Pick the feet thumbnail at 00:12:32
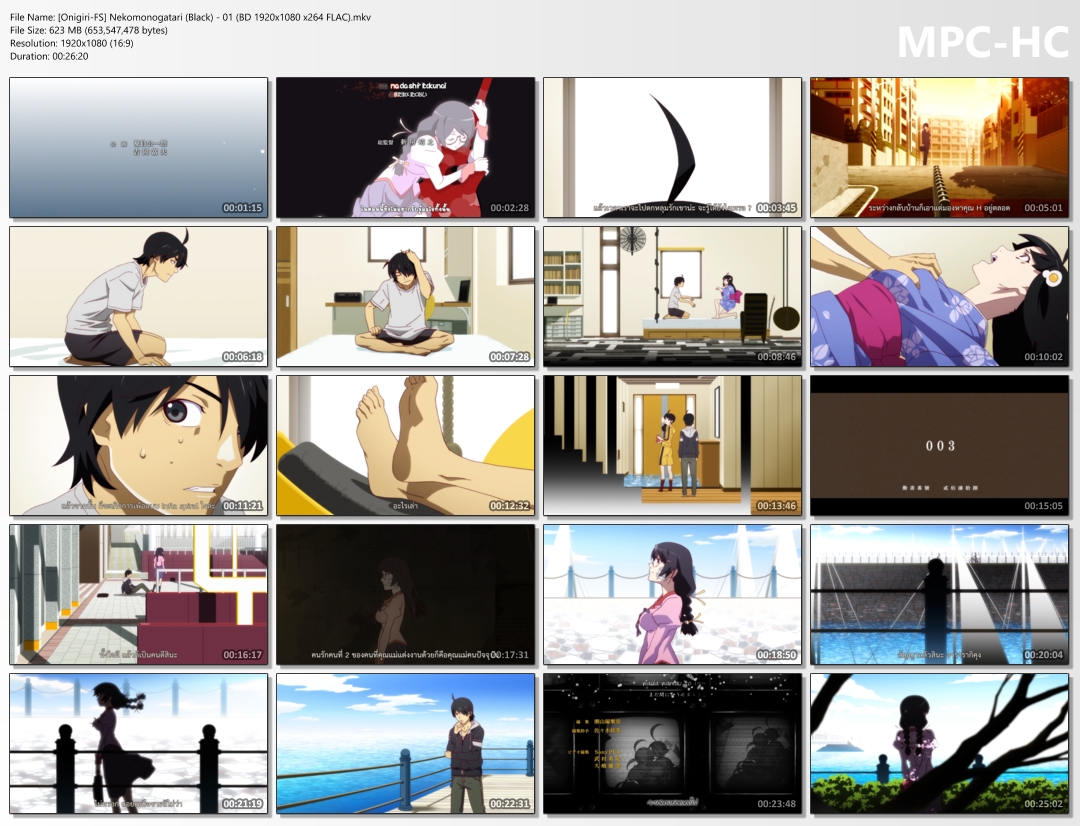 point(406,446)
